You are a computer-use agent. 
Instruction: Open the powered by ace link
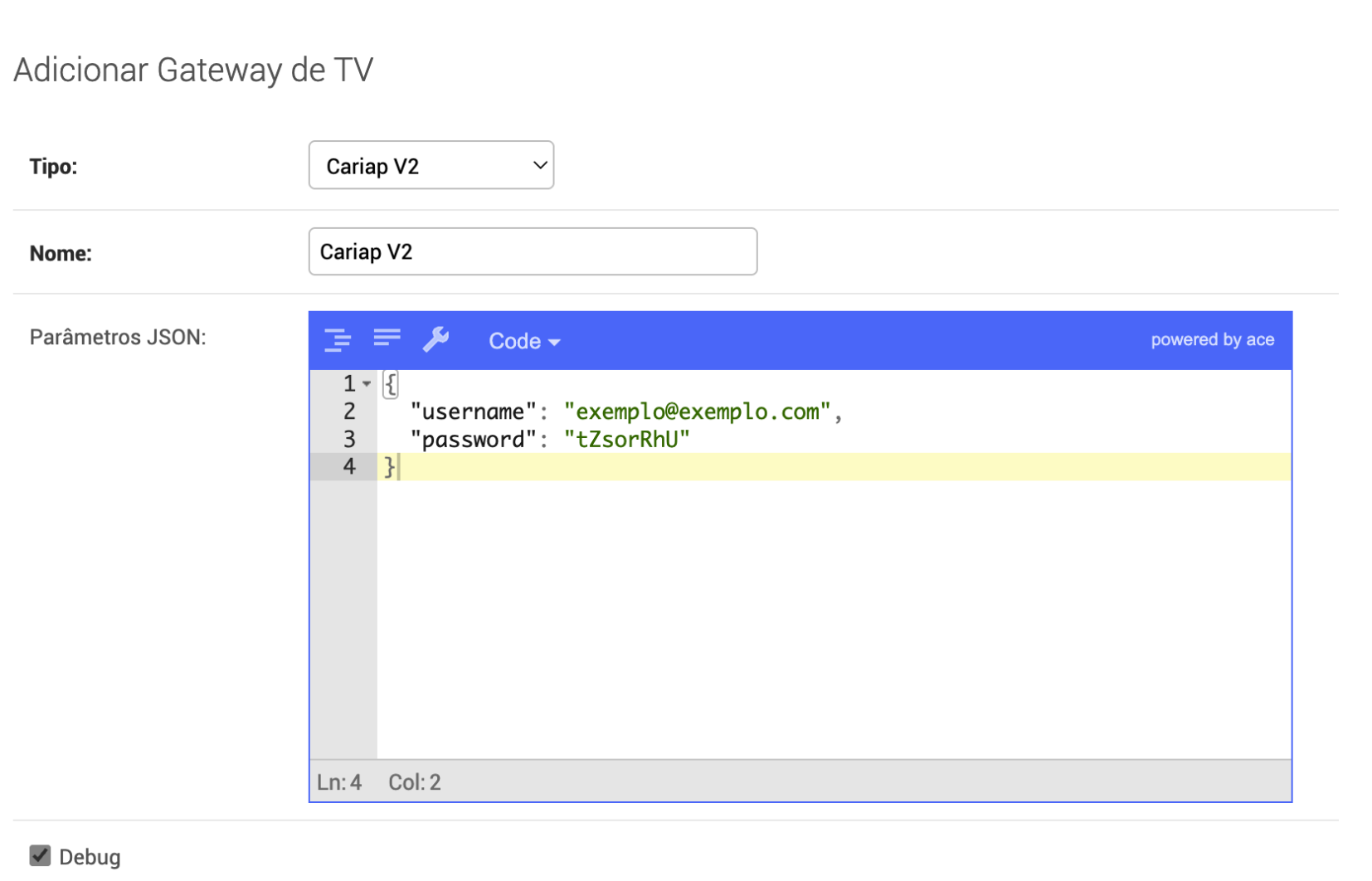(x=1212, y=339)
